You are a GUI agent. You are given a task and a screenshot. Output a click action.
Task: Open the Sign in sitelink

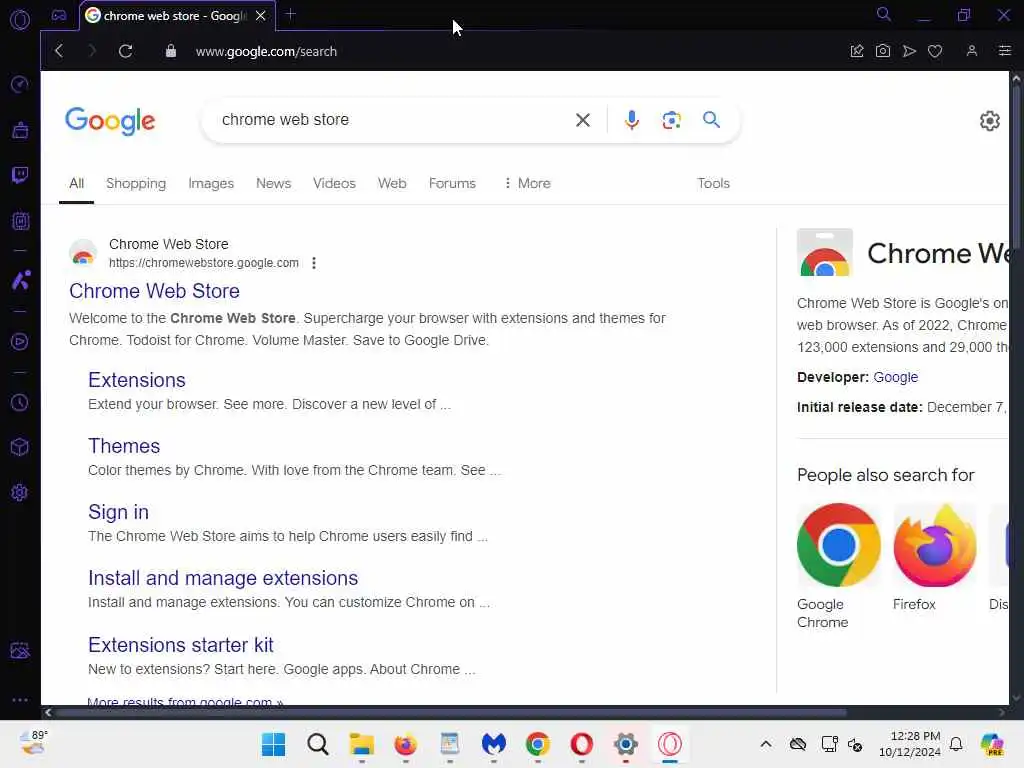118,512
